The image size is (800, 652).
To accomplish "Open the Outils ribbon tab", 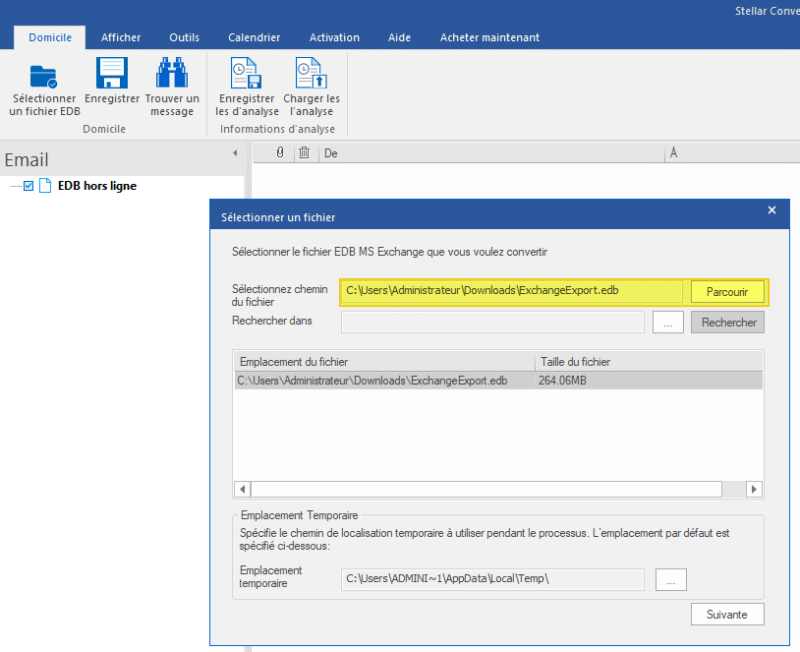I will [x=184, y=38].
